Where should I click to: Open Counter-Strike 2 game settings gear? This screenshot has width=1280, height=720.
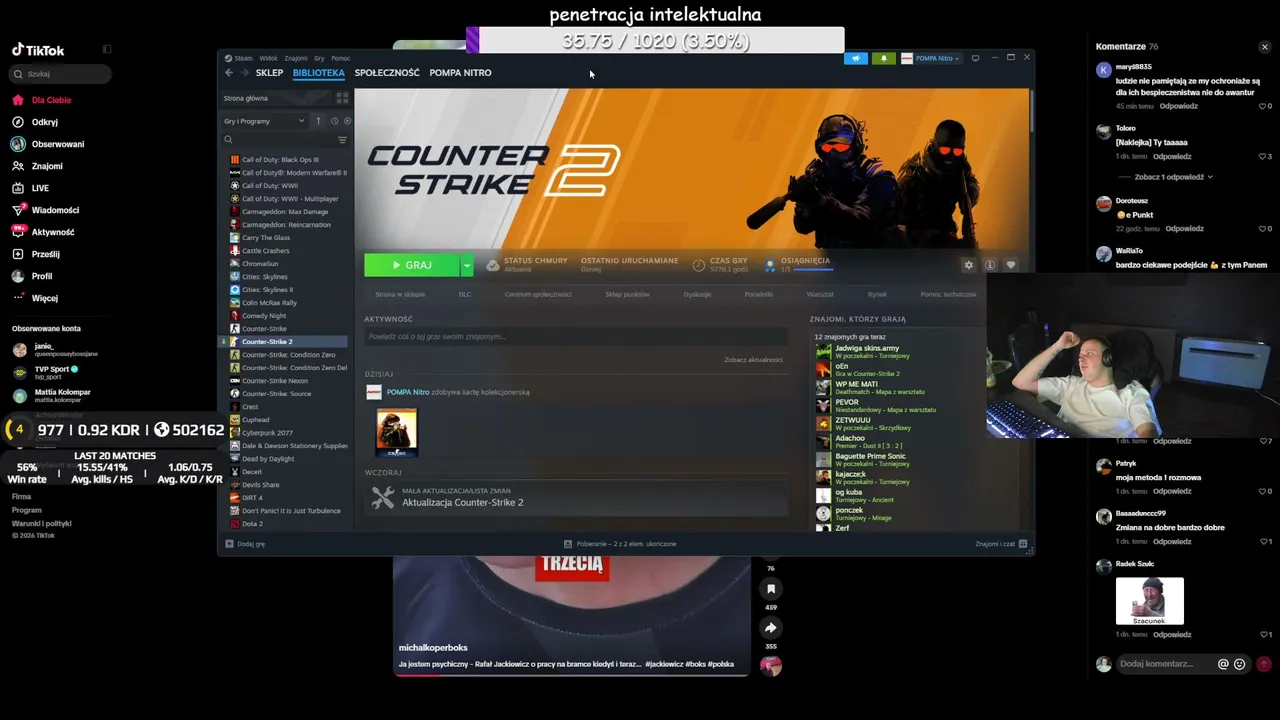(968, 265)
